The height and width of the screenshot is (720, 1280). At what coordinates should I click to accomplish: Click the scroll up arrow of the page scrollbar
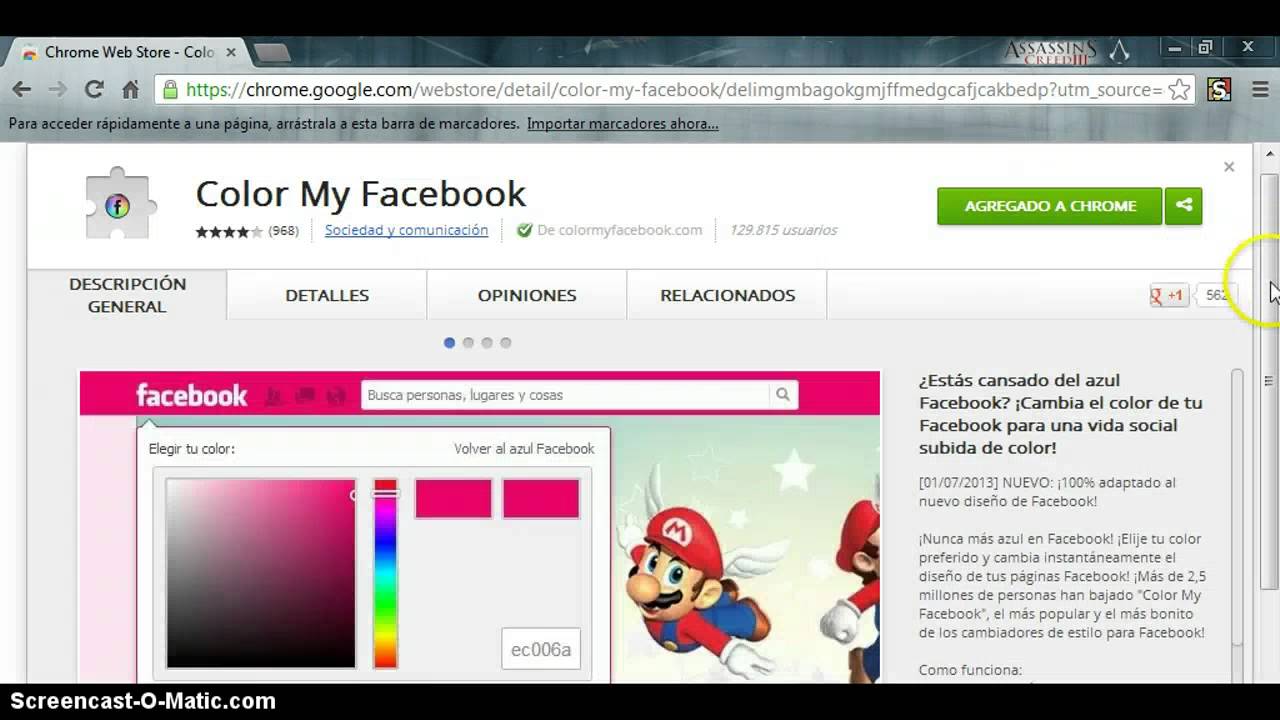pyautogui.click(x=1270, y=154)
